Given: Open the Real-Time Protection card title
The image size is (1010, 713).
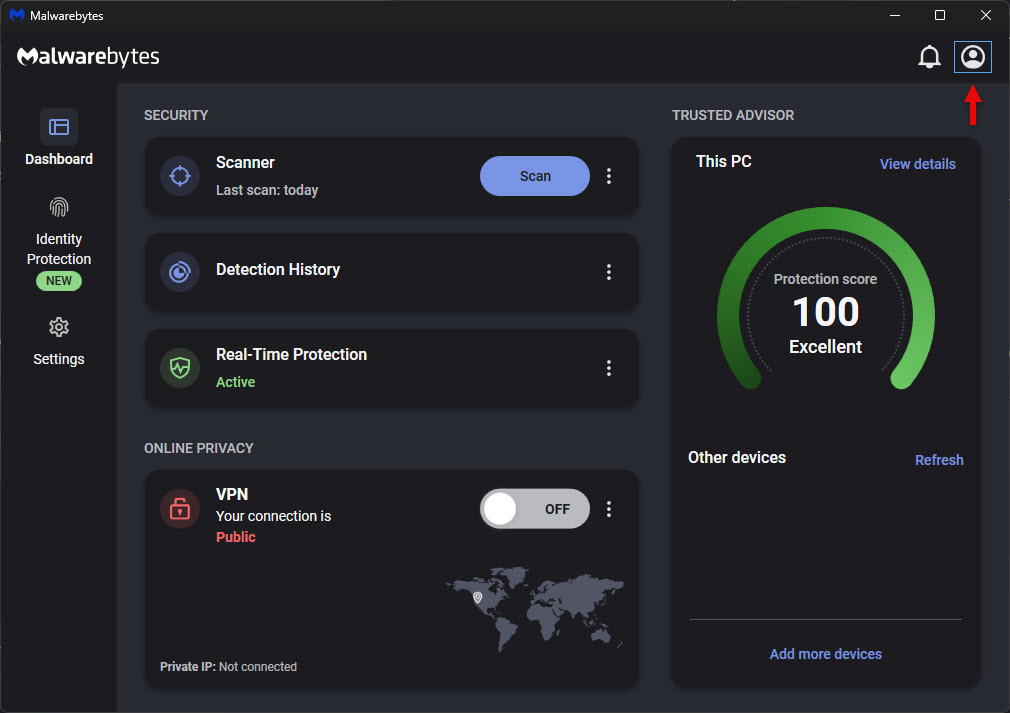Looking at the screenshot, I should tap(291, 354).
